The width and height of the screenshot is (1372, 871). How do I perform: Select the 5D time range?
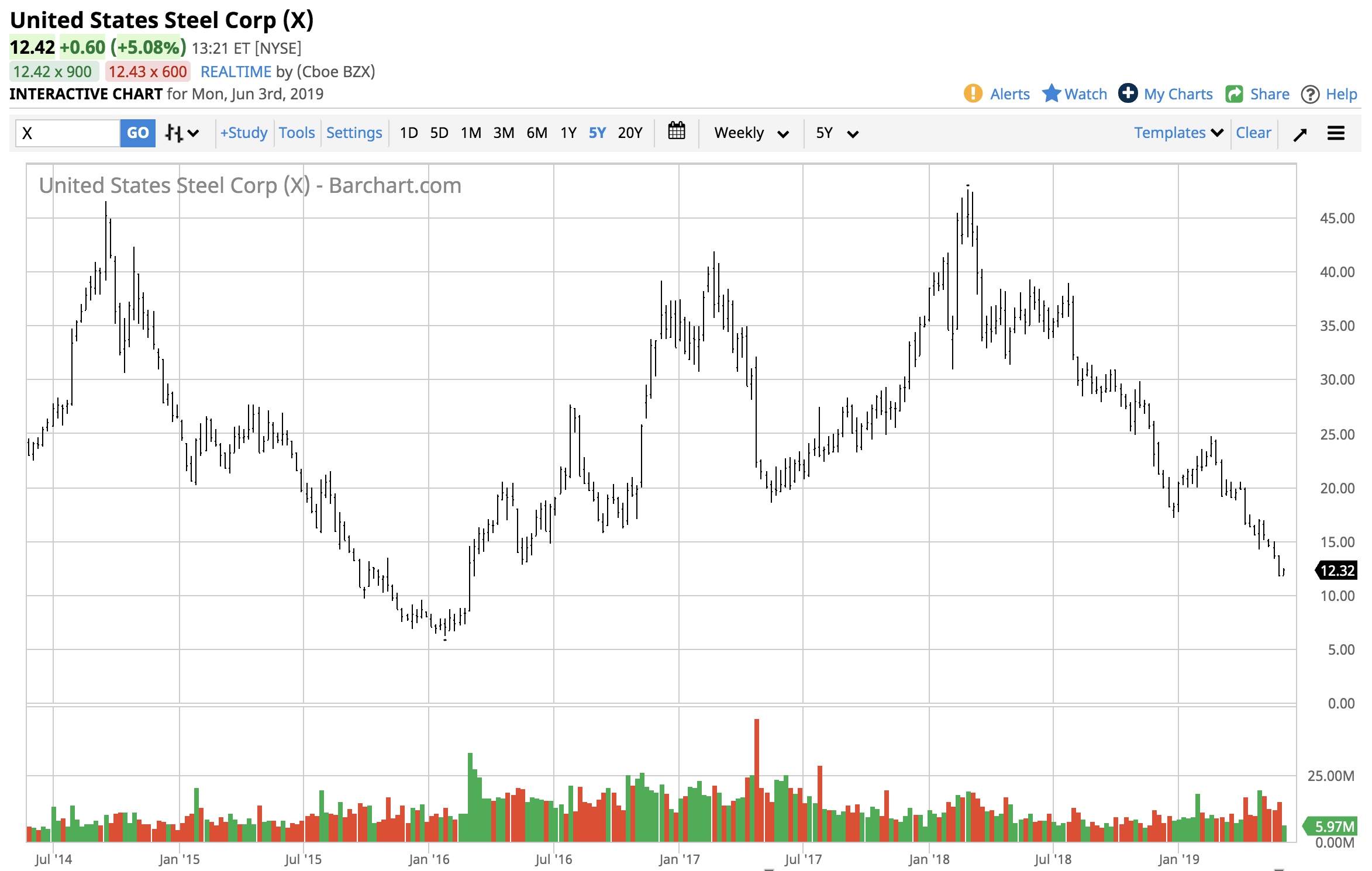coord(439,133)
